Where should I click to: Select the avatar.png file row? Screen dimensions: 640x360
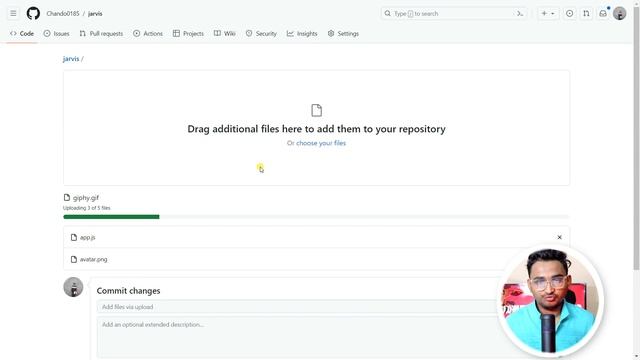[x=316, y=259]
